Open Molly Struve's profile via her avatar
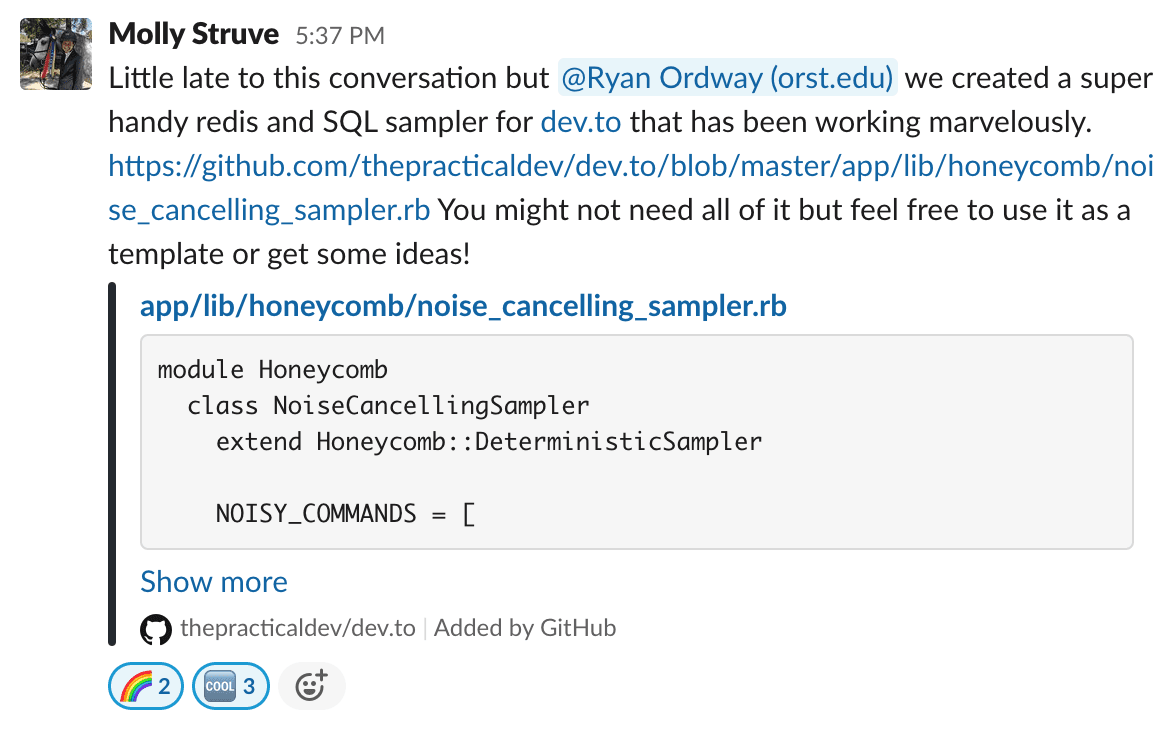 pyautogui.click(x=55, y=54)
